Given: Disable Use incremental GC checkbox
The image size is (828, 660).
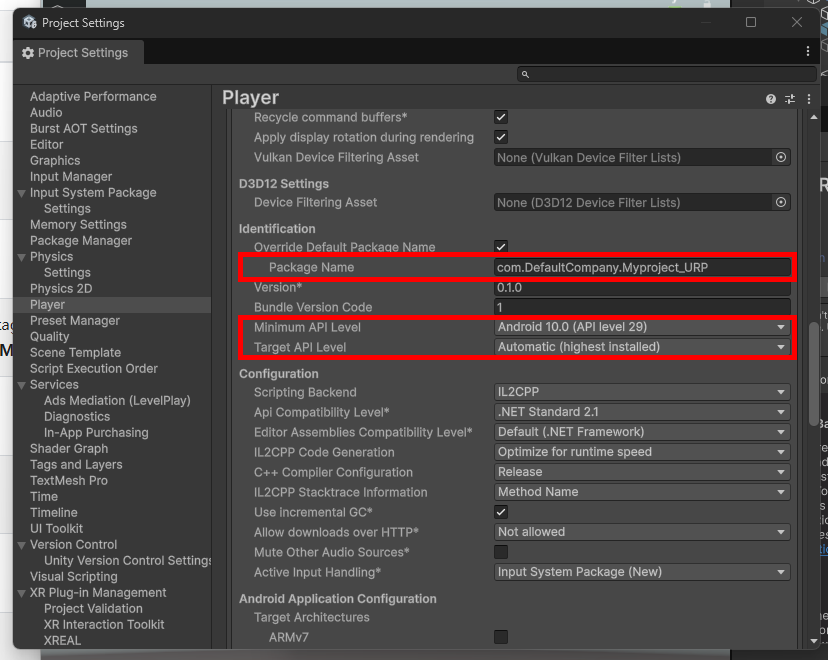Looking at the screenshot, I should pyautogui.click(x=501, y=512).
